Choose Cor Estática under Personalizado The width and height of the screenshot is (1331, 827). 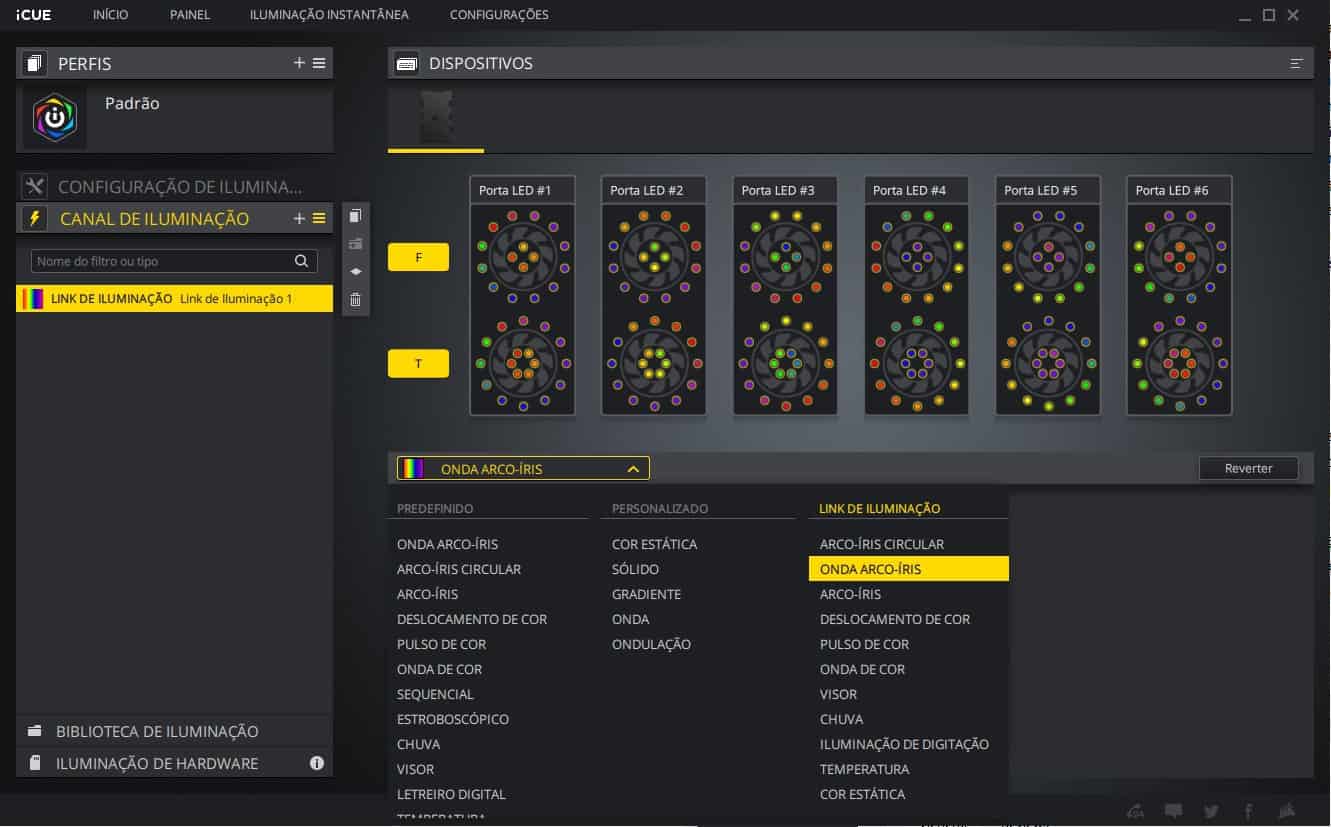pyautogui.click(x=654, y=544)
